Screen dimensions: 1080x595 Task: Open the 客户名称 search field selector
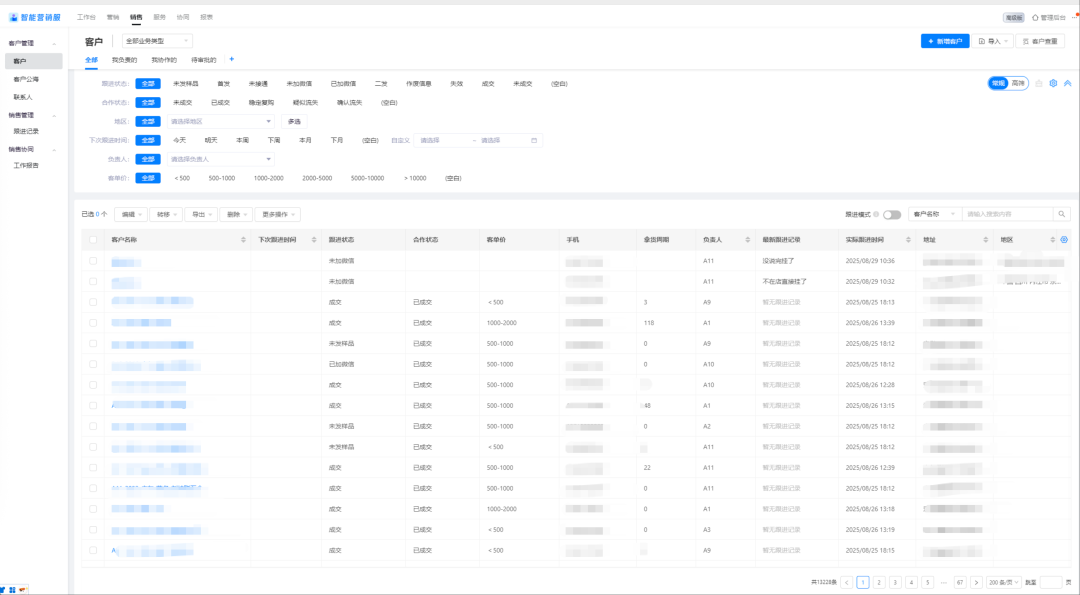935,214
